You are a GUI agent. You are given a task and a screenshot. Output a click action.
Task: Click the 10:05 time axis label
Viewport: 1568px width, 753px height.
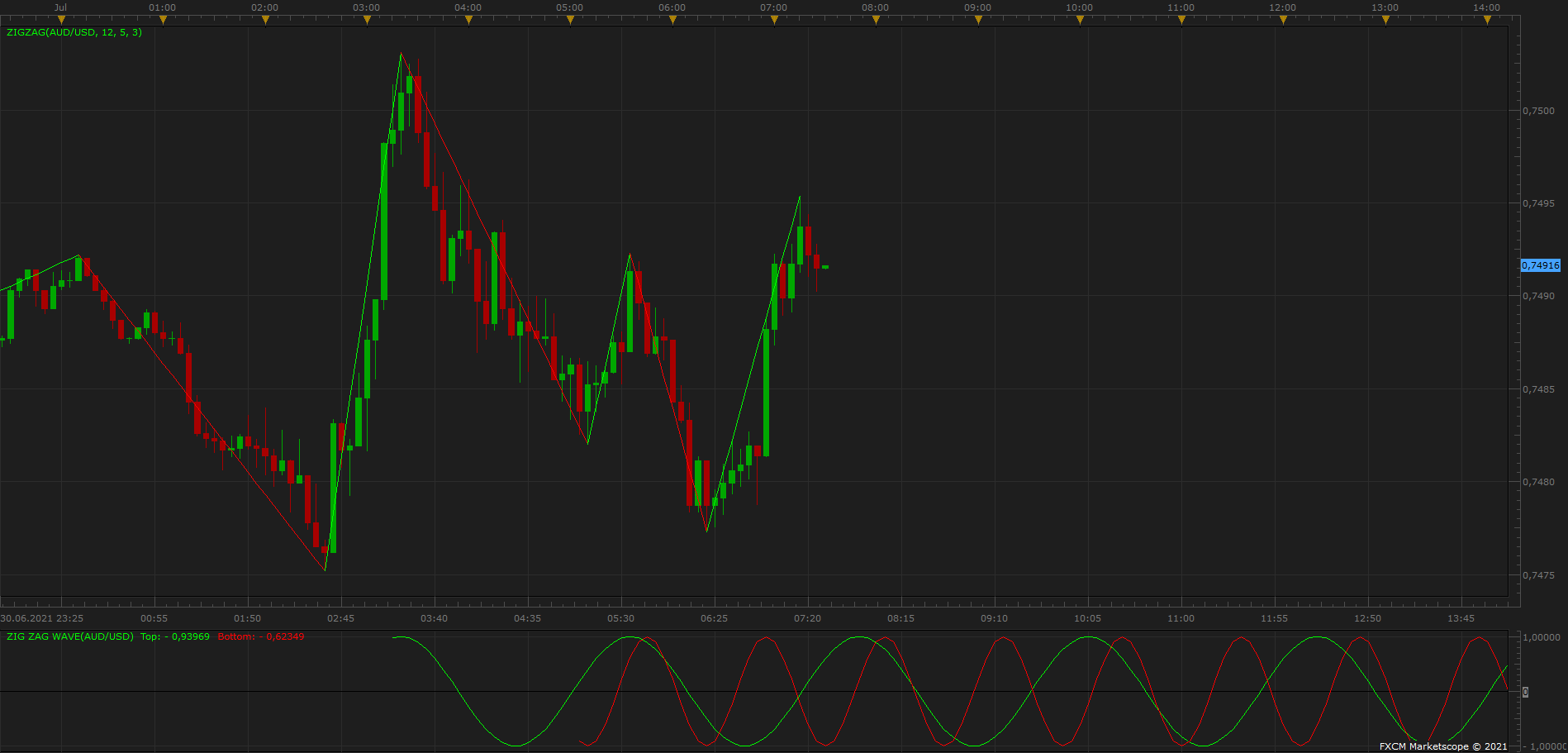[1087, 618]
